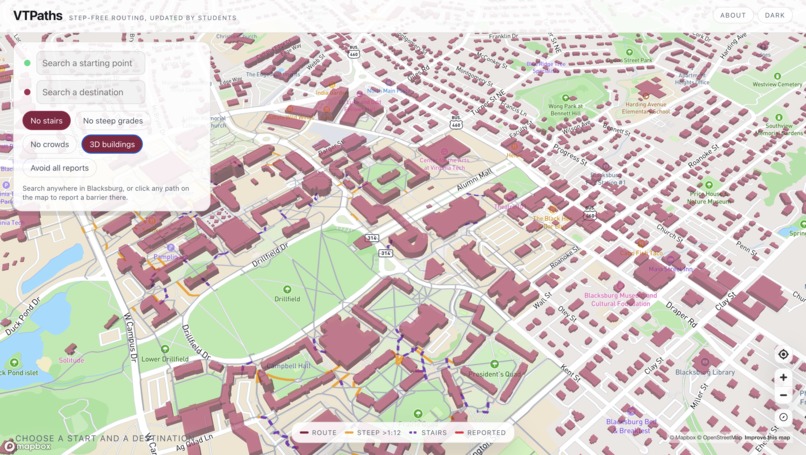Viewport: 806px width, 455px height.
Task: Click the Blacksburg Bed & Breakfast marker
Action: [631, 412]
